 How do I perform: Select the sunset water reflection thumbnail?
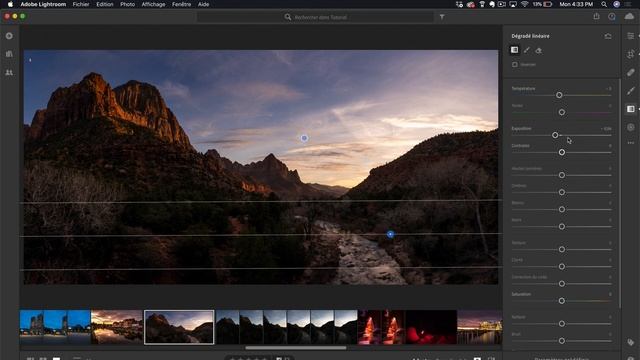coord(117,327)
